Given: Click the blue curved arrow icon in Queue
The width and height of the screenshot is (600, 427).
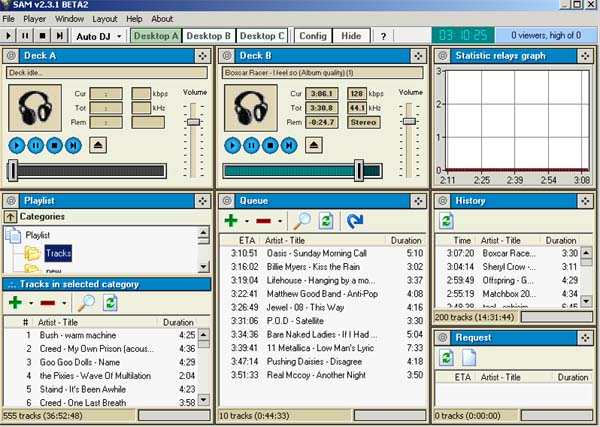Looking at the screenshot, I should coord(355,221).
